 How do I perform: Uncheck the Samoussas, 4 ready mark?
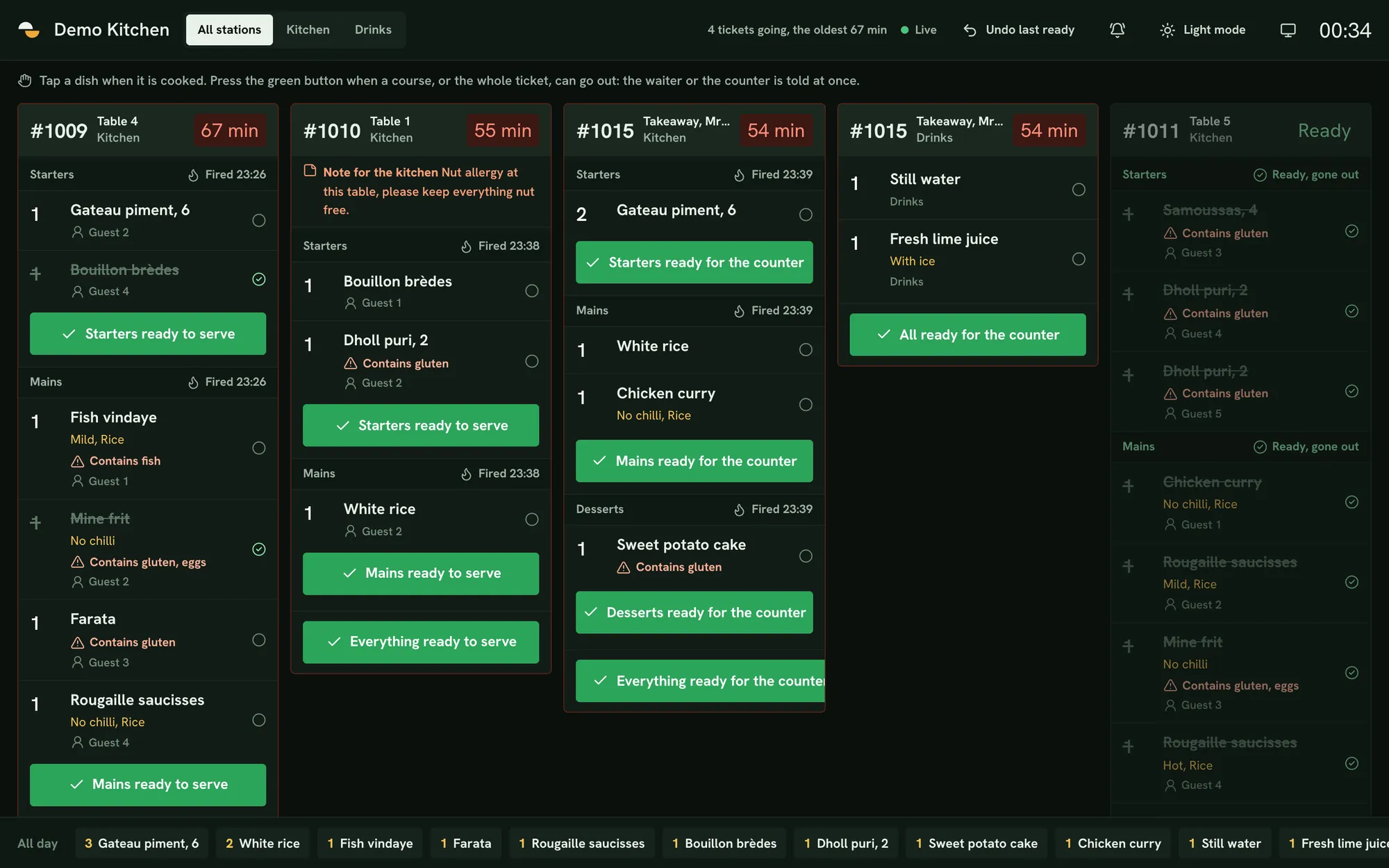pos(1351,231)
